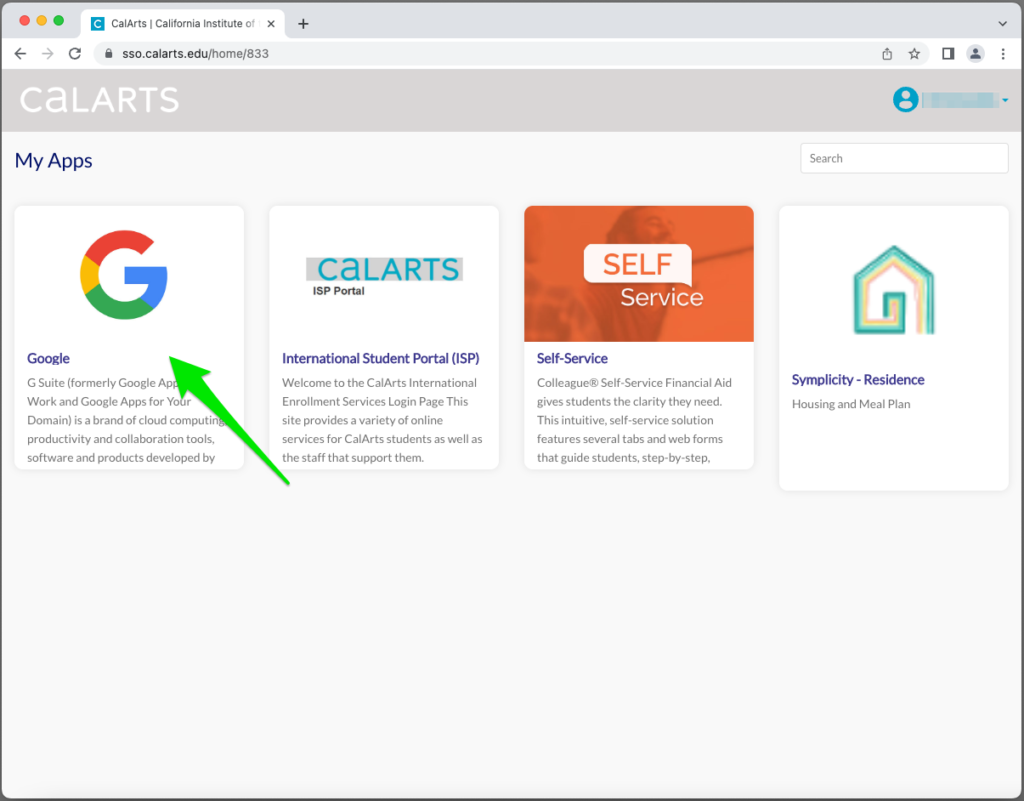Screen dimensions: 1024x801
Task: Click the Colleague Self-Service description text
Action: pos(634,420)
